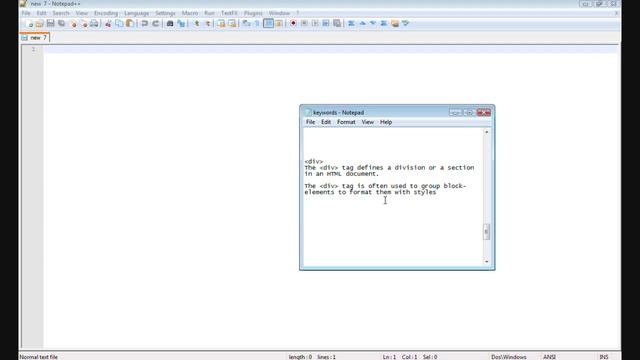The height and width of the screenshot is (360, 640).
Task: Open the Run menu
Action: click(x=209, y=13)
